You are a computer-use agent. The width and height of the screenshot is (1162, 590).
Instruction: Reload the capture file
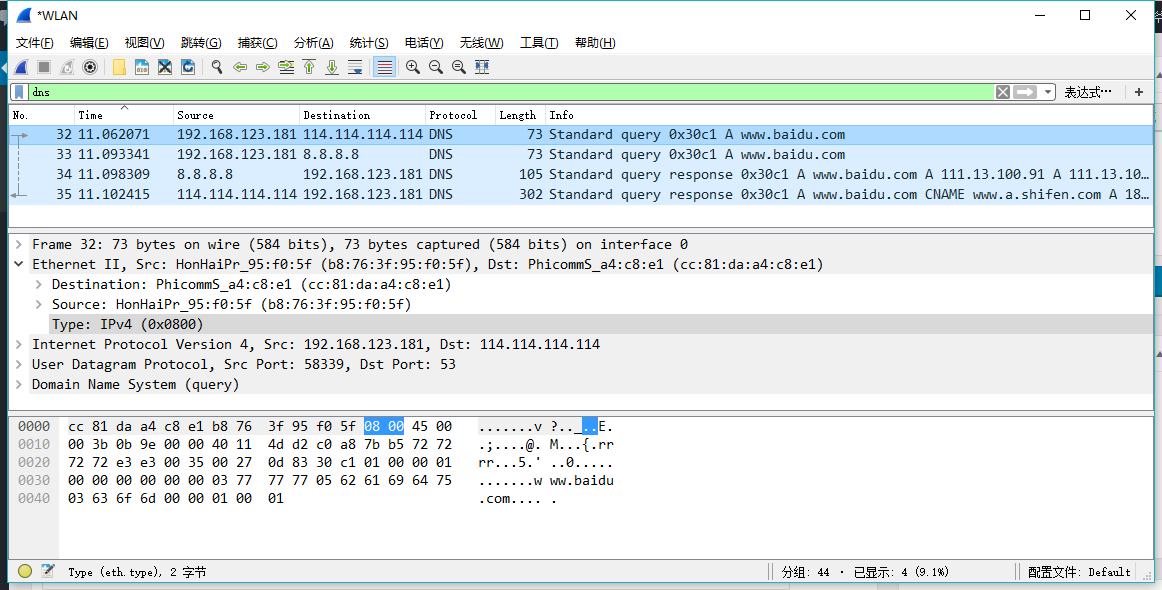coord(188,67)
